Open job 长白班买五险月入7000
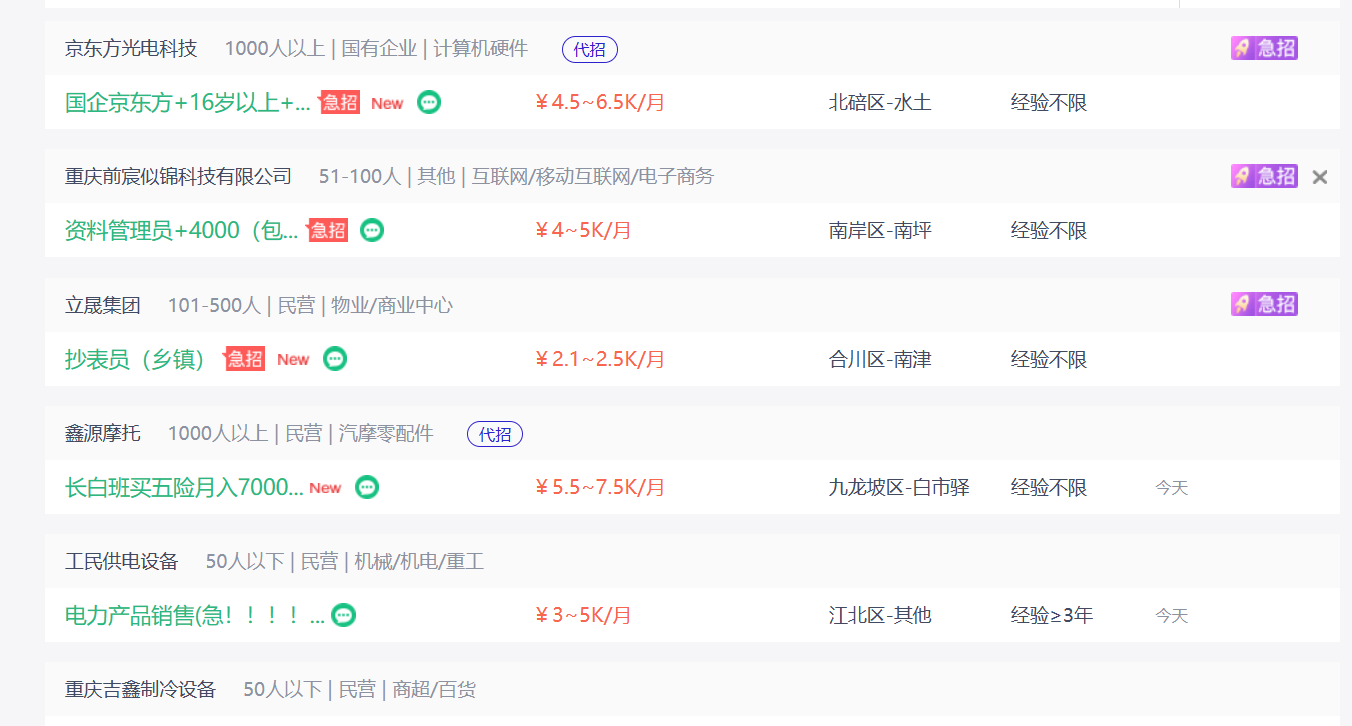Screen dimensions: 1352x726 [x=184, y=488]
